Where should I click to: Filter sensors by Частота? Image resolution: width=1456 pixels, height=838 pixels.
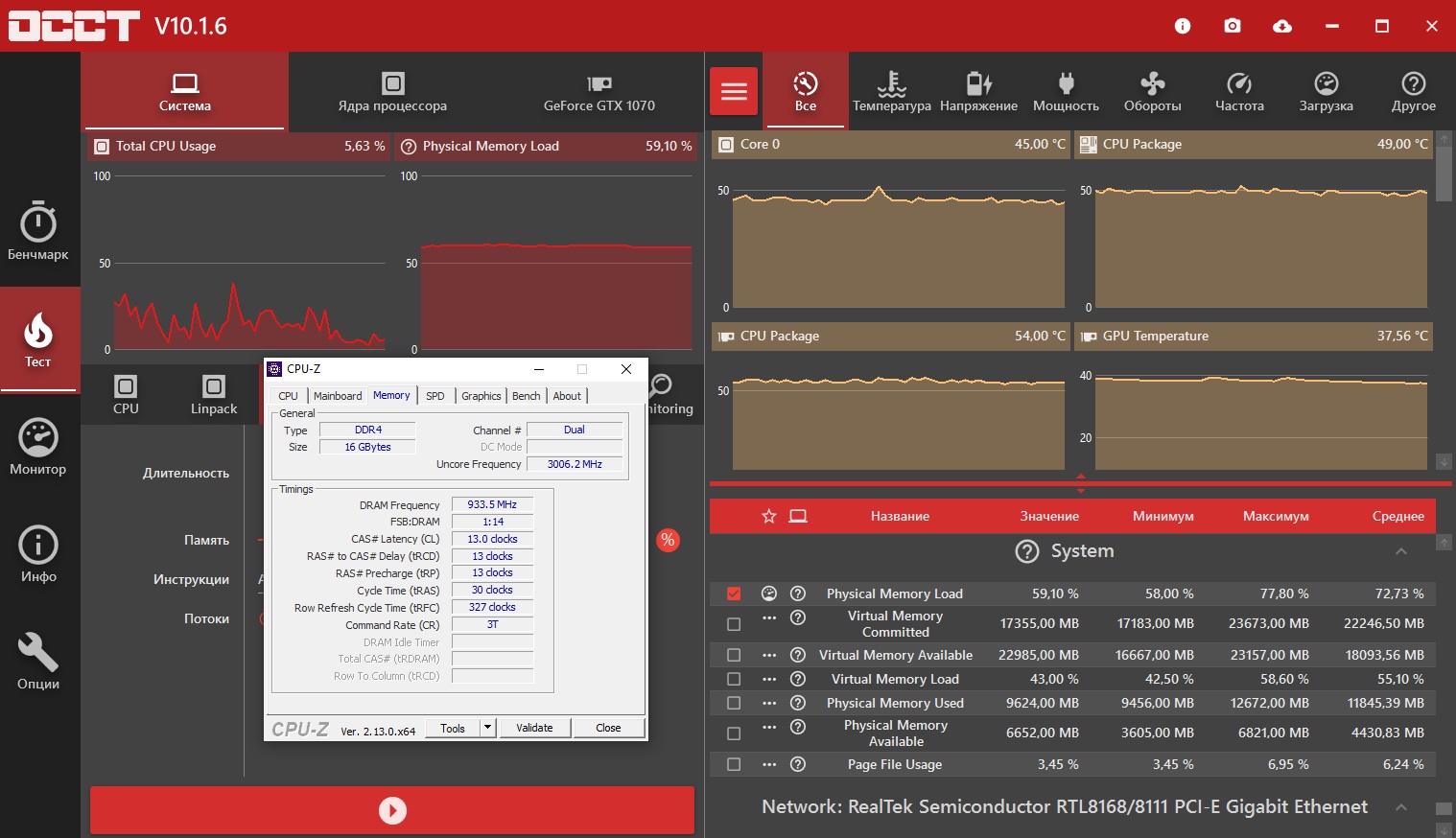pos(1239,91)
